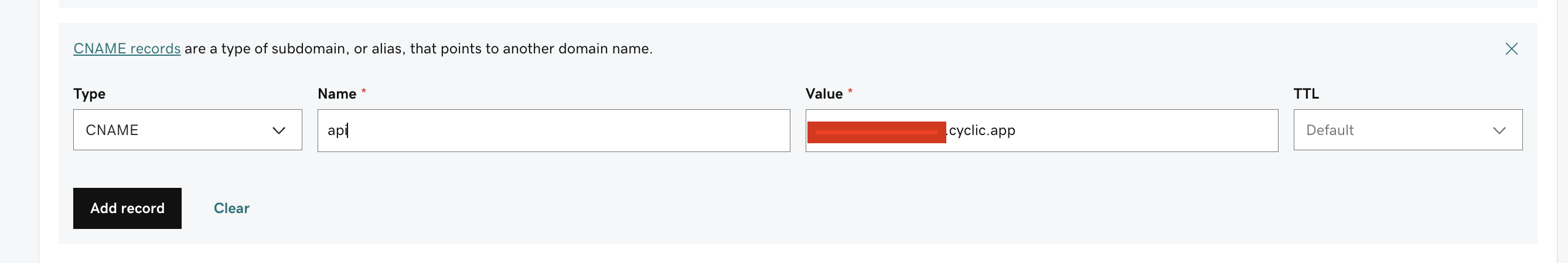This screenshot has height=263, width=1568.
Task: Click the red redacted part of Value
Action: 876,132
